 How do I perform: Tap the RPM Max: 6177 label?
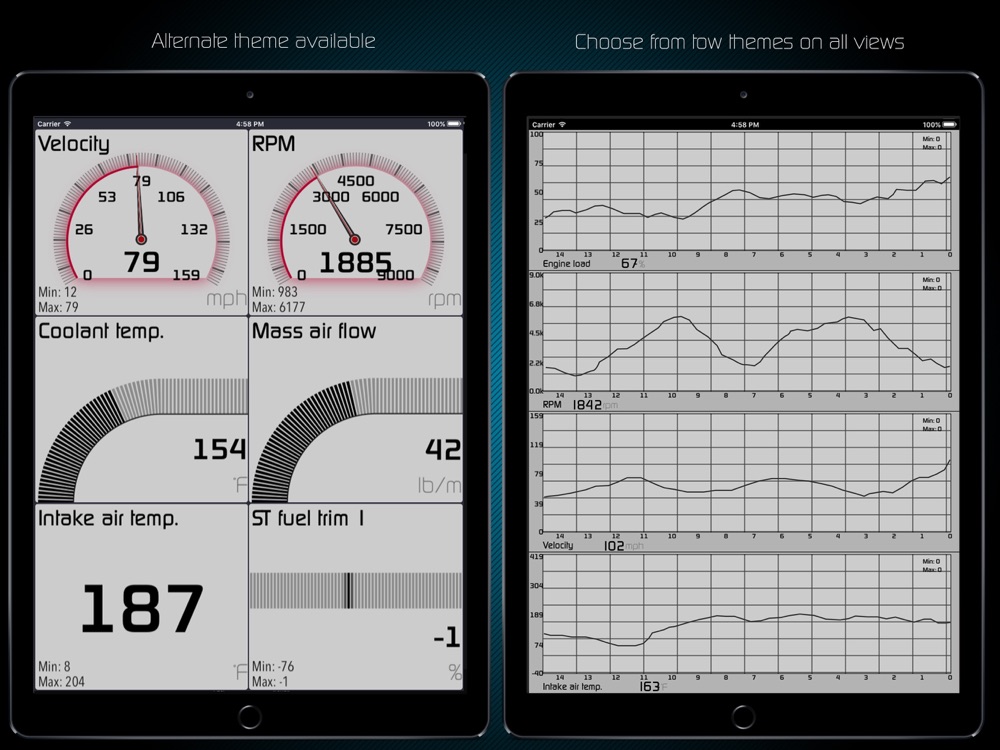coord(278,307)
